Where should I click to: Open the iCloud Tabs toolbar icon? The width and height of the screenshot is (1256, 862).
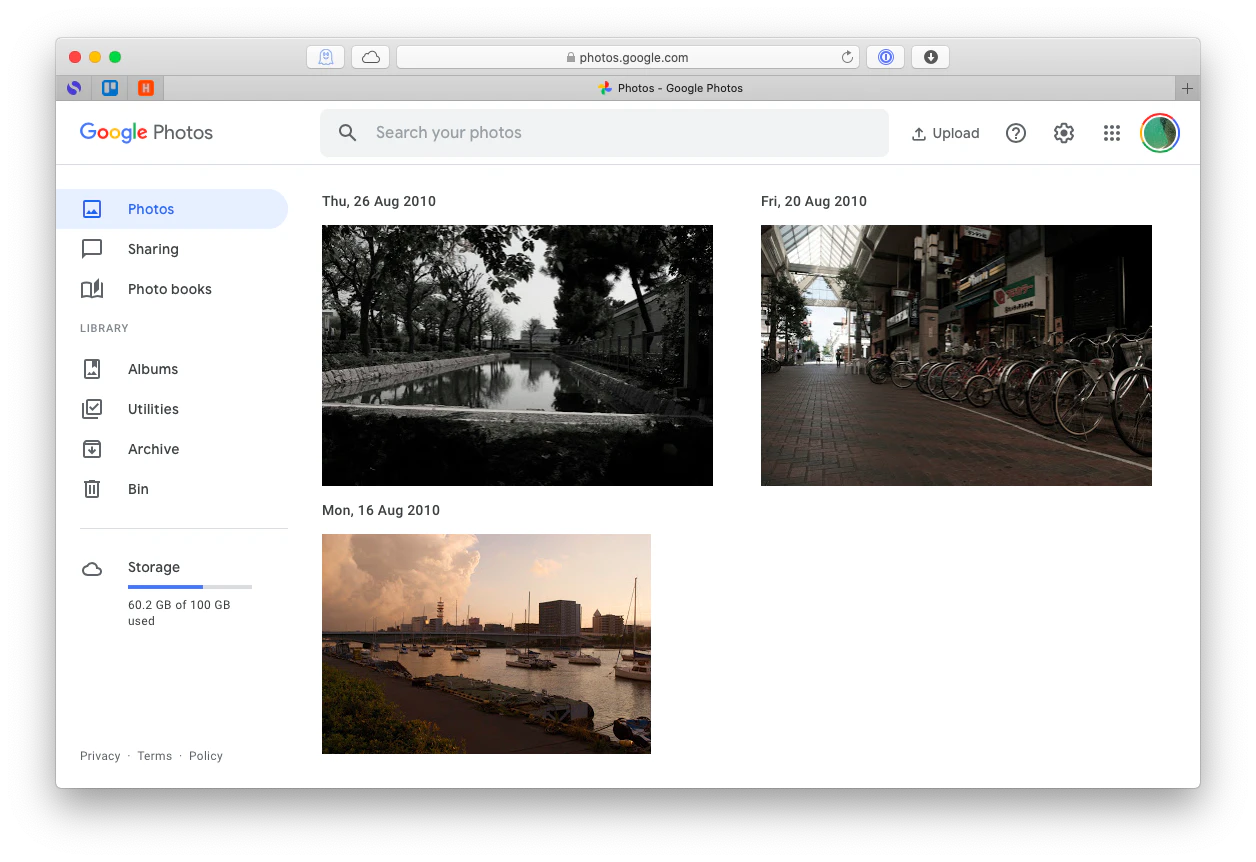click(x=370, y=57)
